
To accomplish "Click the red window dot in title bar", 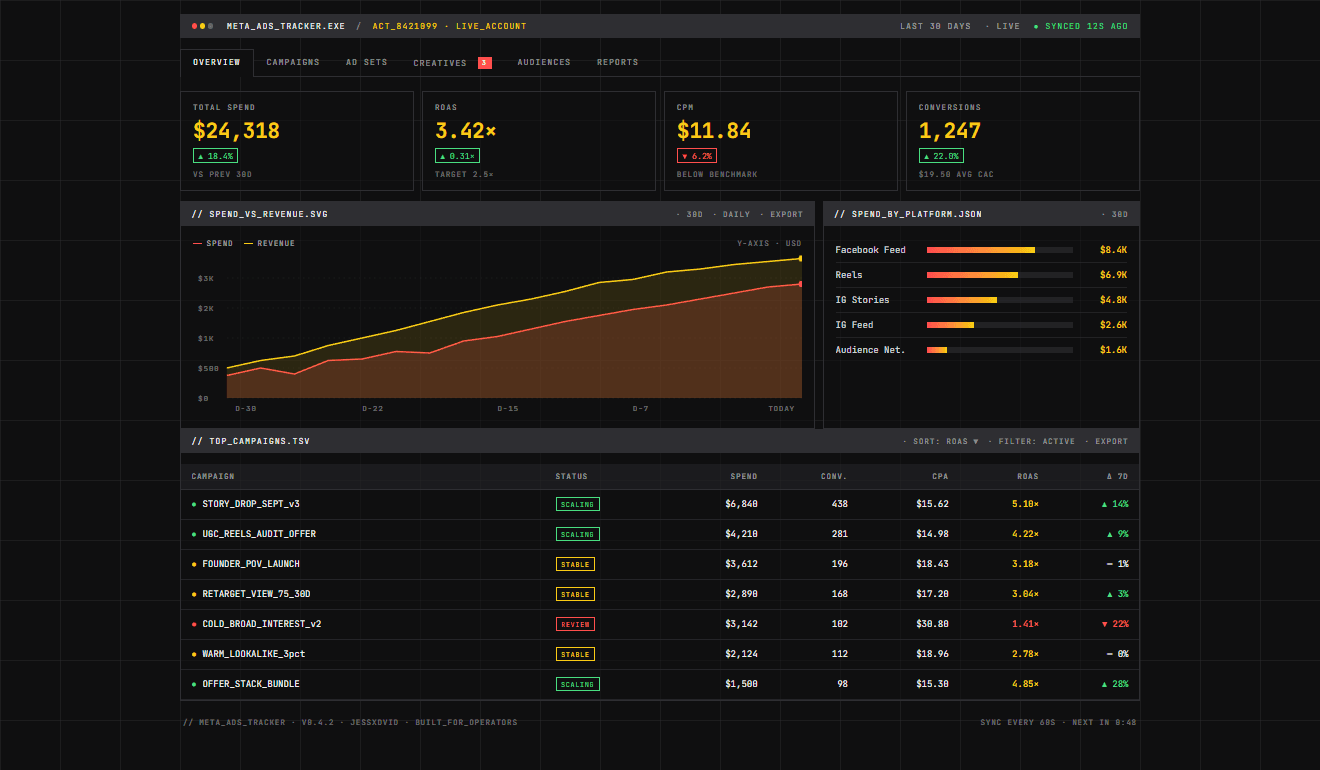I will pos(194,26).
